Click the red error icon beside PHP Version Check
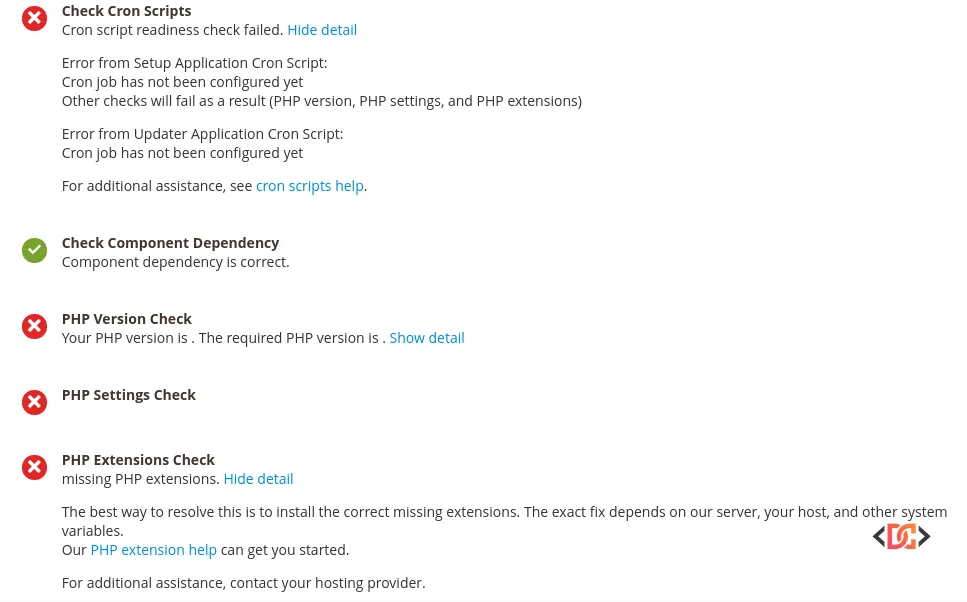Image resolution: width=967 pixels, height=602 pixels. [x=34, y=326]
